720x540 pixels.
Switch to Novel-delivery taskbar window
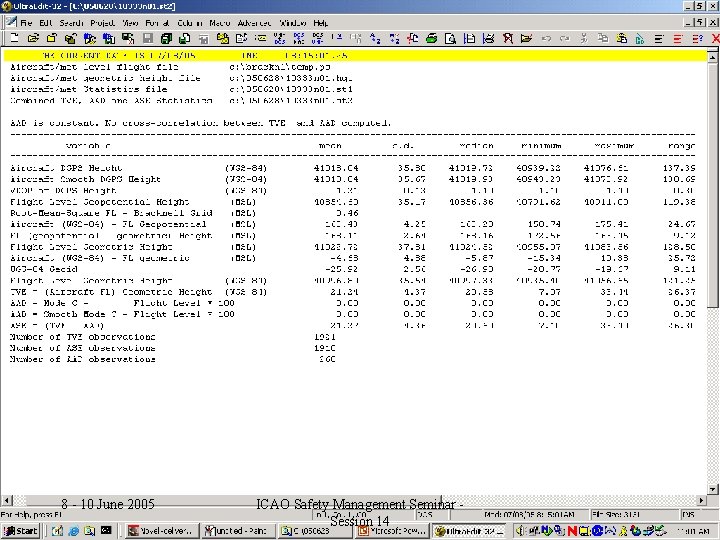162,531
